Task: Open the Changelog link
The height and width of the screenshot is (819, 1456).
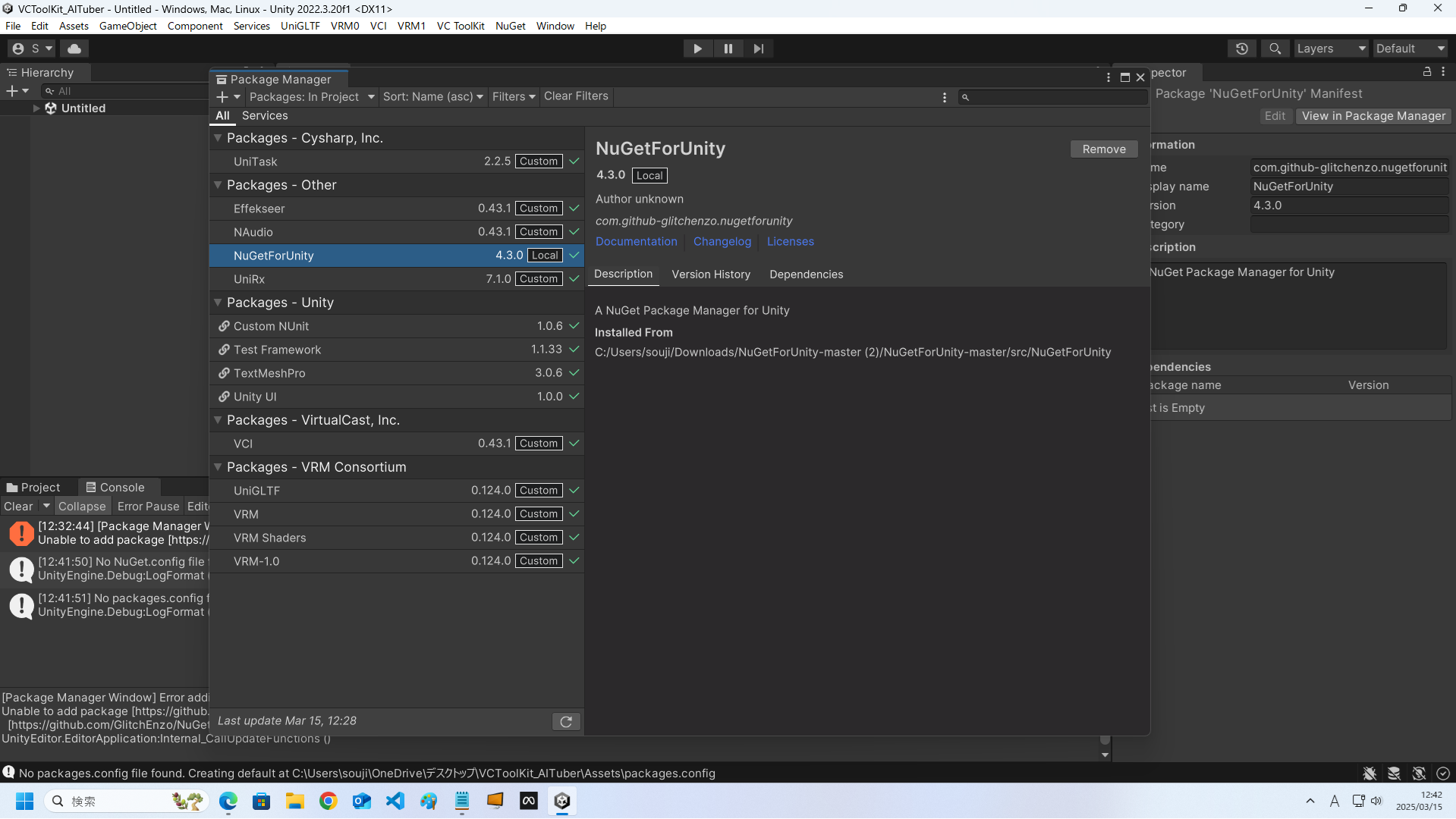Action: click(722, 242)
